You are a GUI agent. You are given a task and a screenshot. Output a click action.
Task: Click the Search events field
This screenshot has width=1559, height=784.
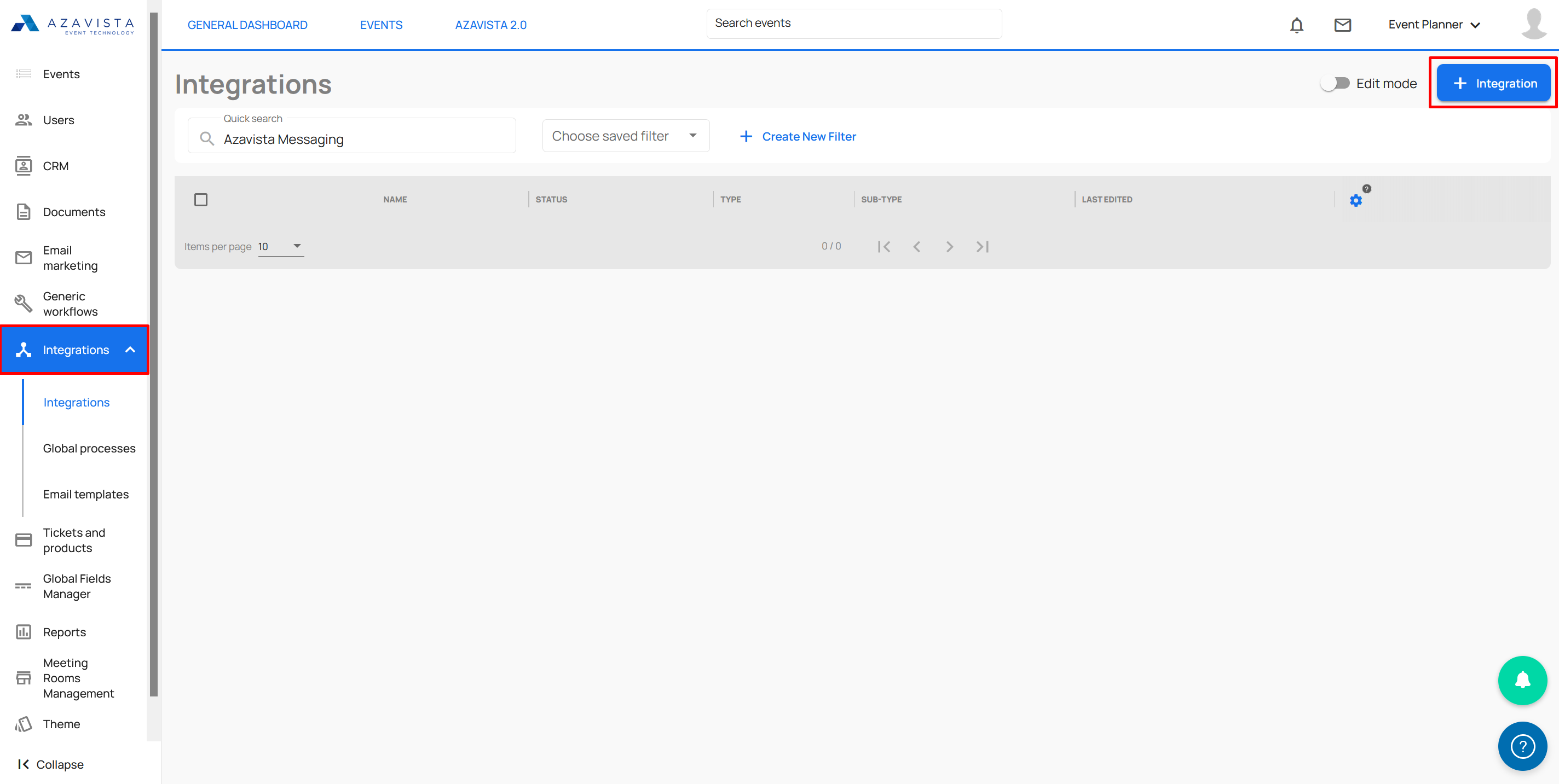[854, 24]
